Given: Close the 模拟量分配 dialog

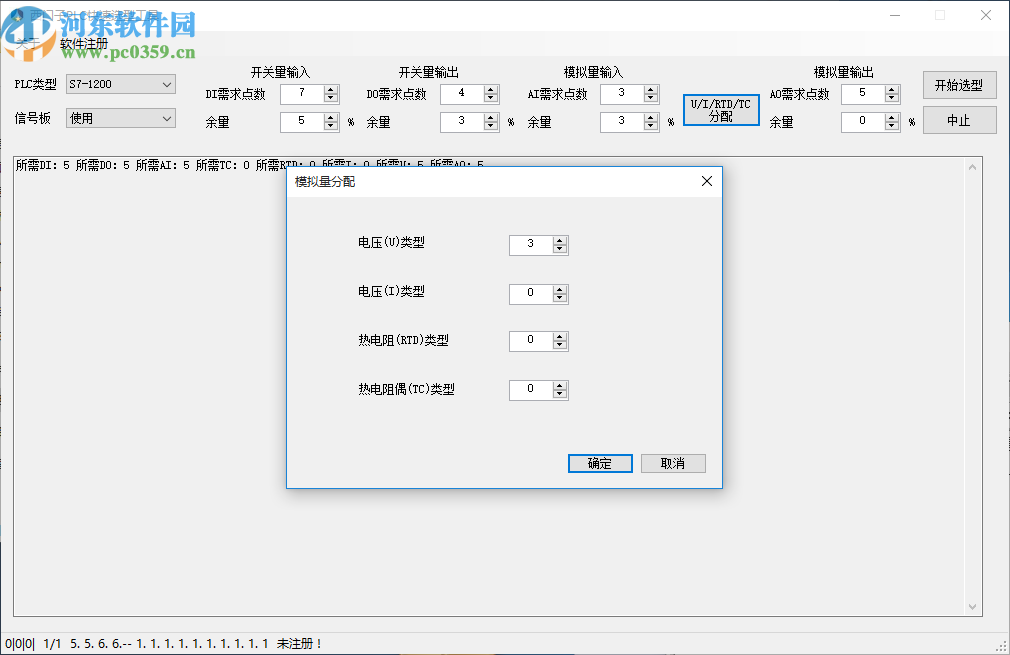Looking at the screenshot, I should point(706,181).
